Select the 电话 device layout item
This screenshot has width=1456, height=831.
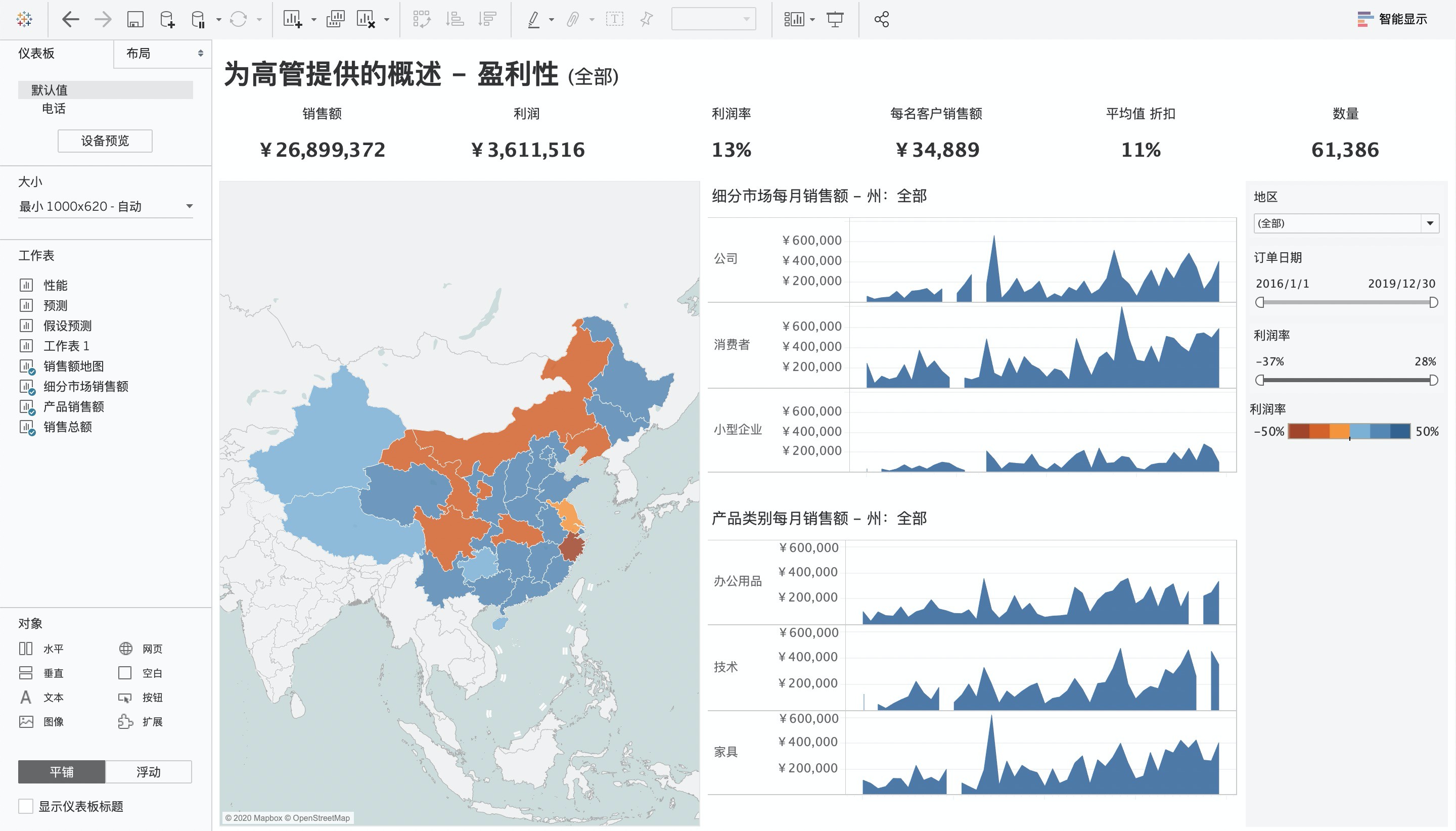(x=54, y=109)
